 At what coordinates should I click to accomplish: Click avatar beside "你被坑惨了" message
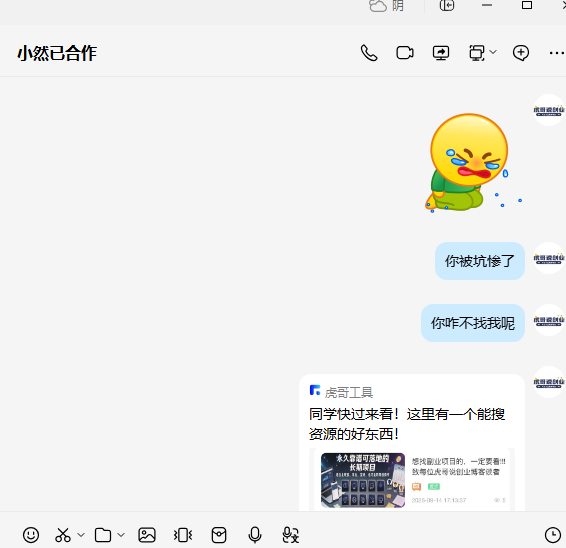549,258
